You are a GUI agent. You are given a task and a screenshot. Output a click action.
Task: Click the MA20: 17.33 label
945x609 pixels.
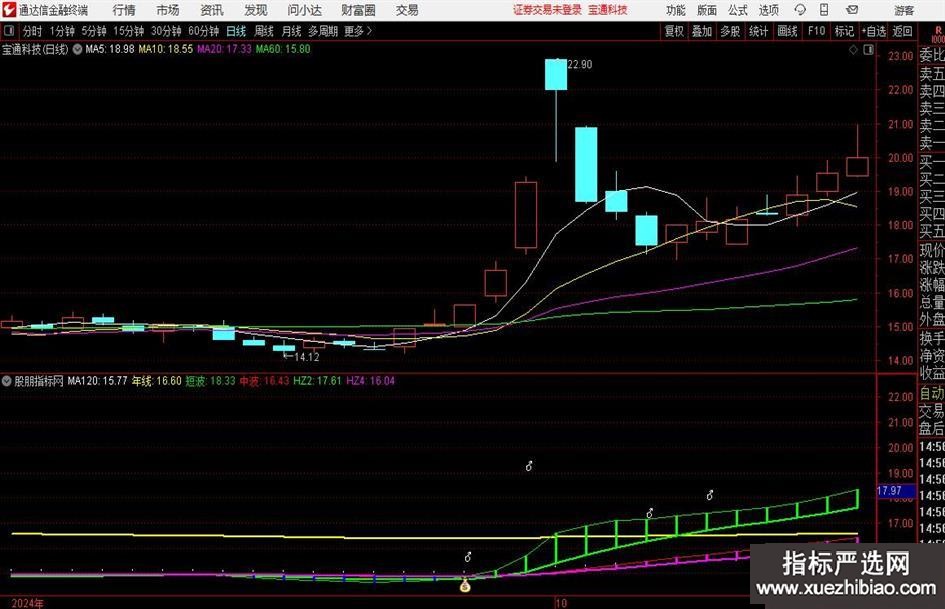pyautogui.click(x=224, y=49)
